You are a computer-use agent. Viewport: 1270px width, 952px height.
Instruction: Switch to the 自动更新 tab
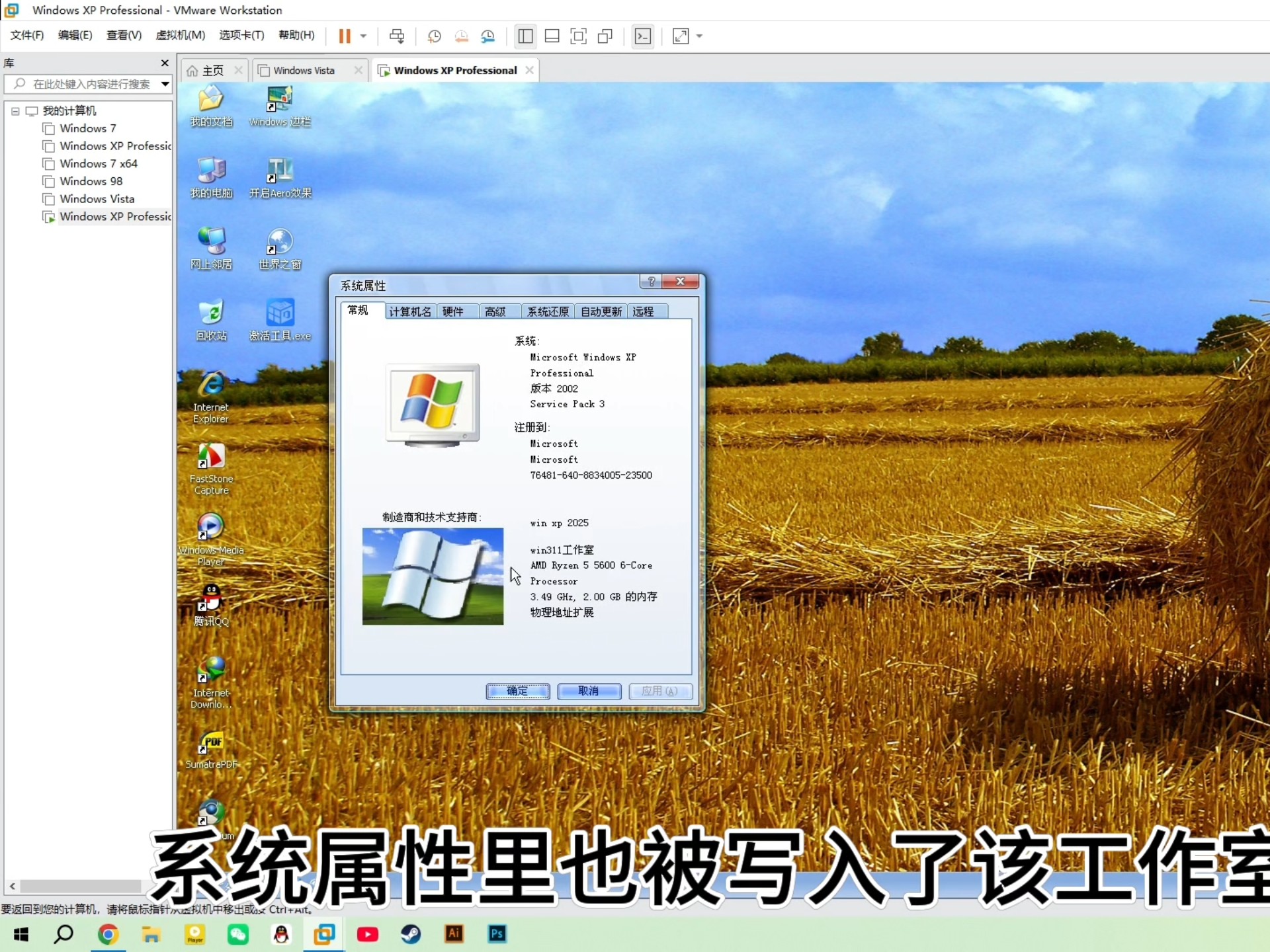[x=601, y=311]
